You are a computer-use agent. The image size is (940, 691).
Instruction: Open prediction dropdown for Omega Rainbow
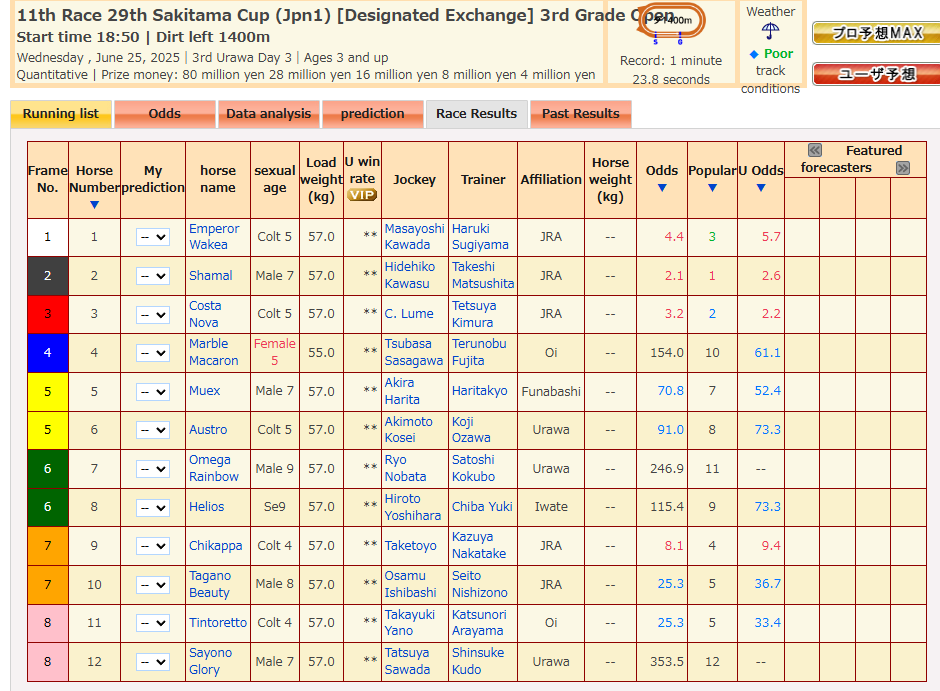click(x=153, y=469)
